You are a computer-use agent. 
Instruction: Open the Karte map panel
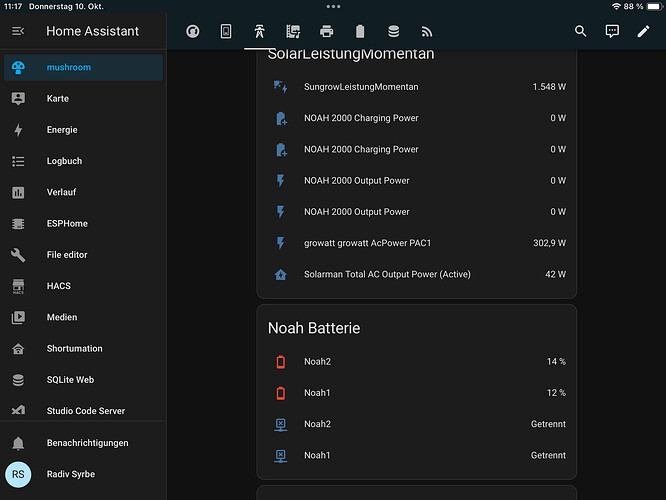point(83,99)
